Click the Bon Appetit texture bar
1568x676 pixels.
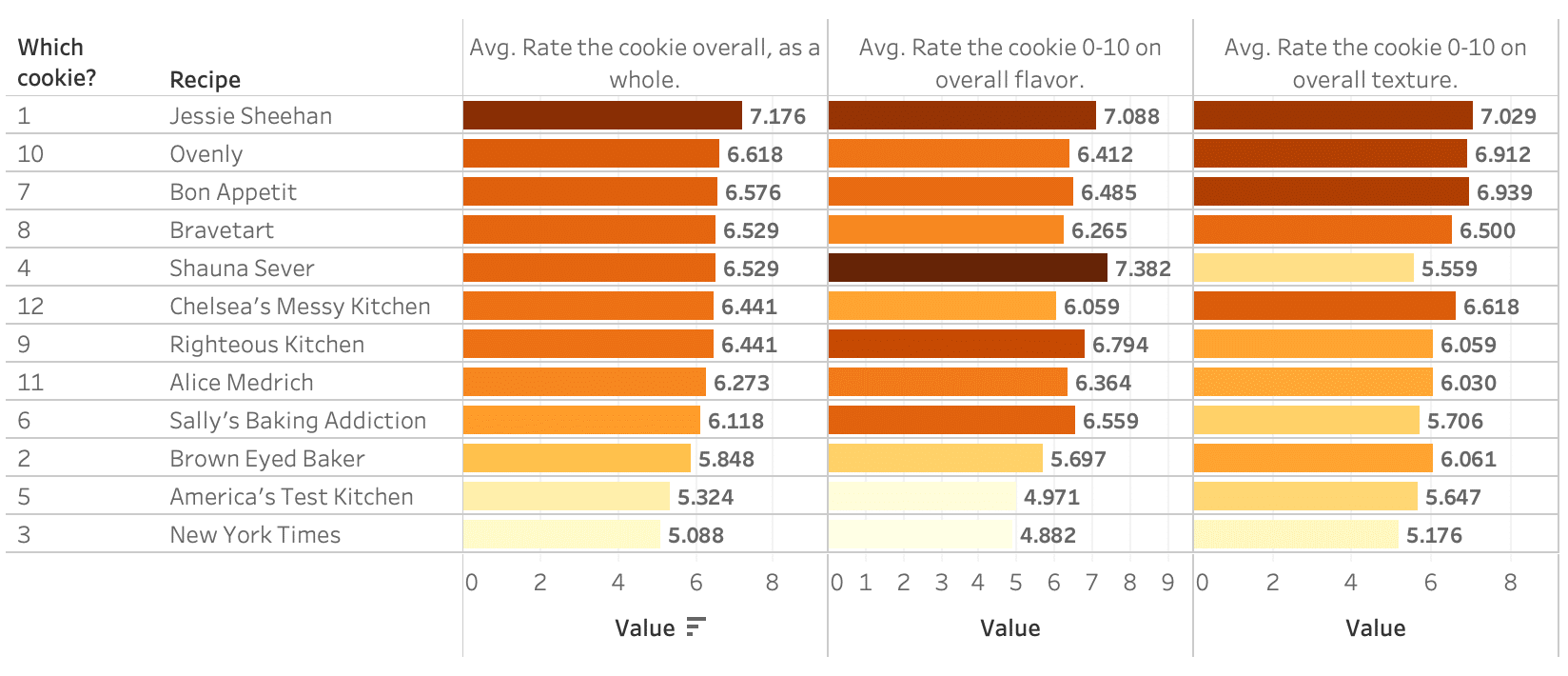[1331, 191]
